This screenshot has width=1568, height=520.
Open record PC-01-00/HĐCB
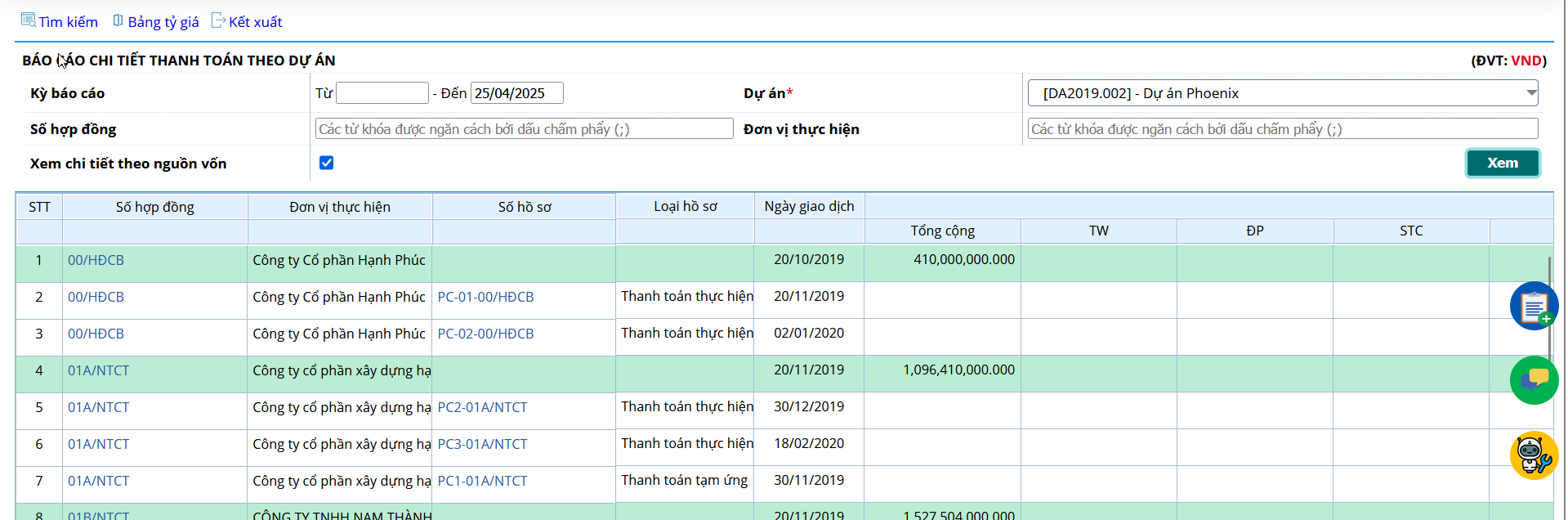pos(485,297)
